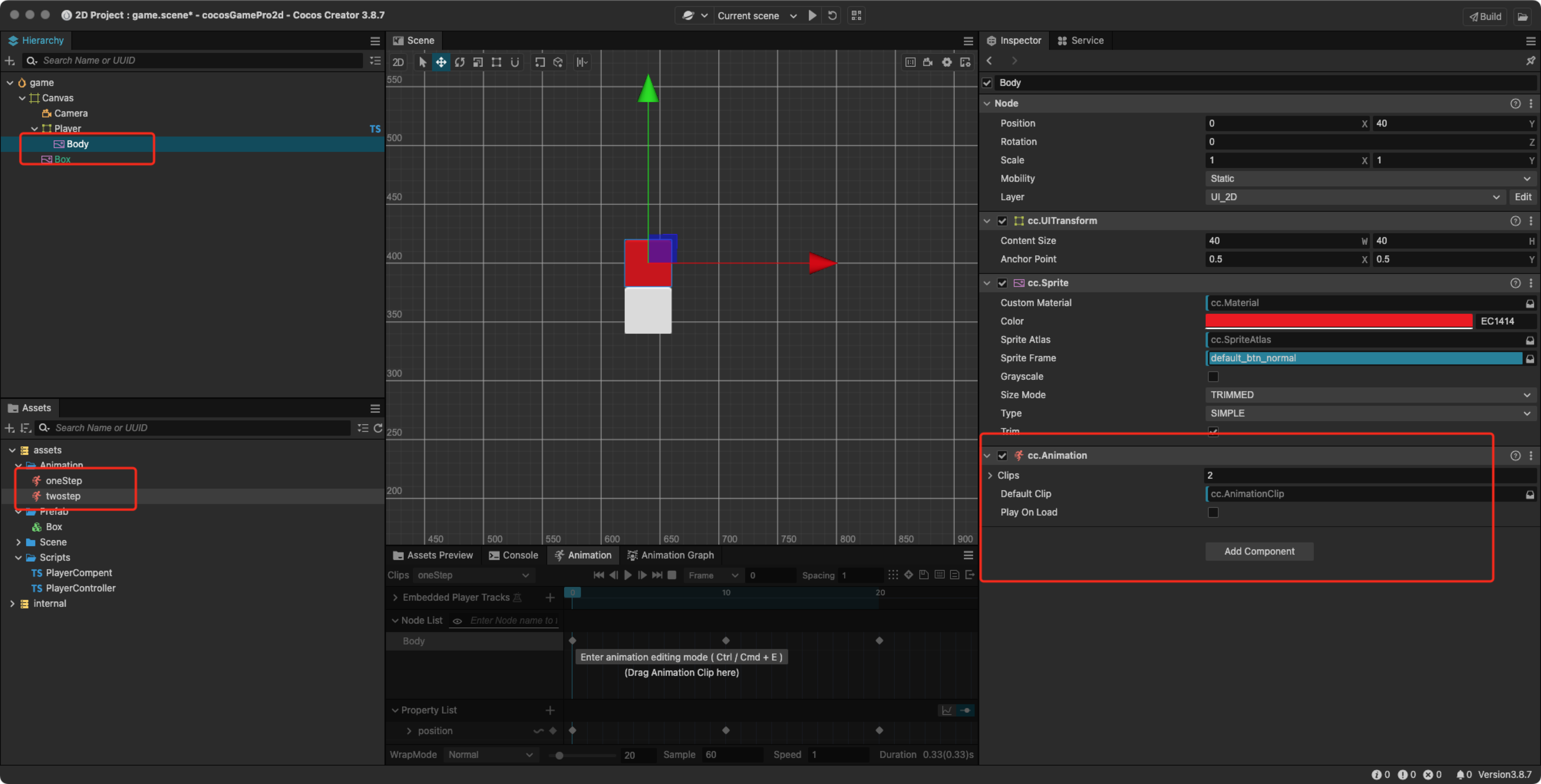The image size is (1541, 784).
Task: Select the Move gizmo tool
Action: pos(441,62)
